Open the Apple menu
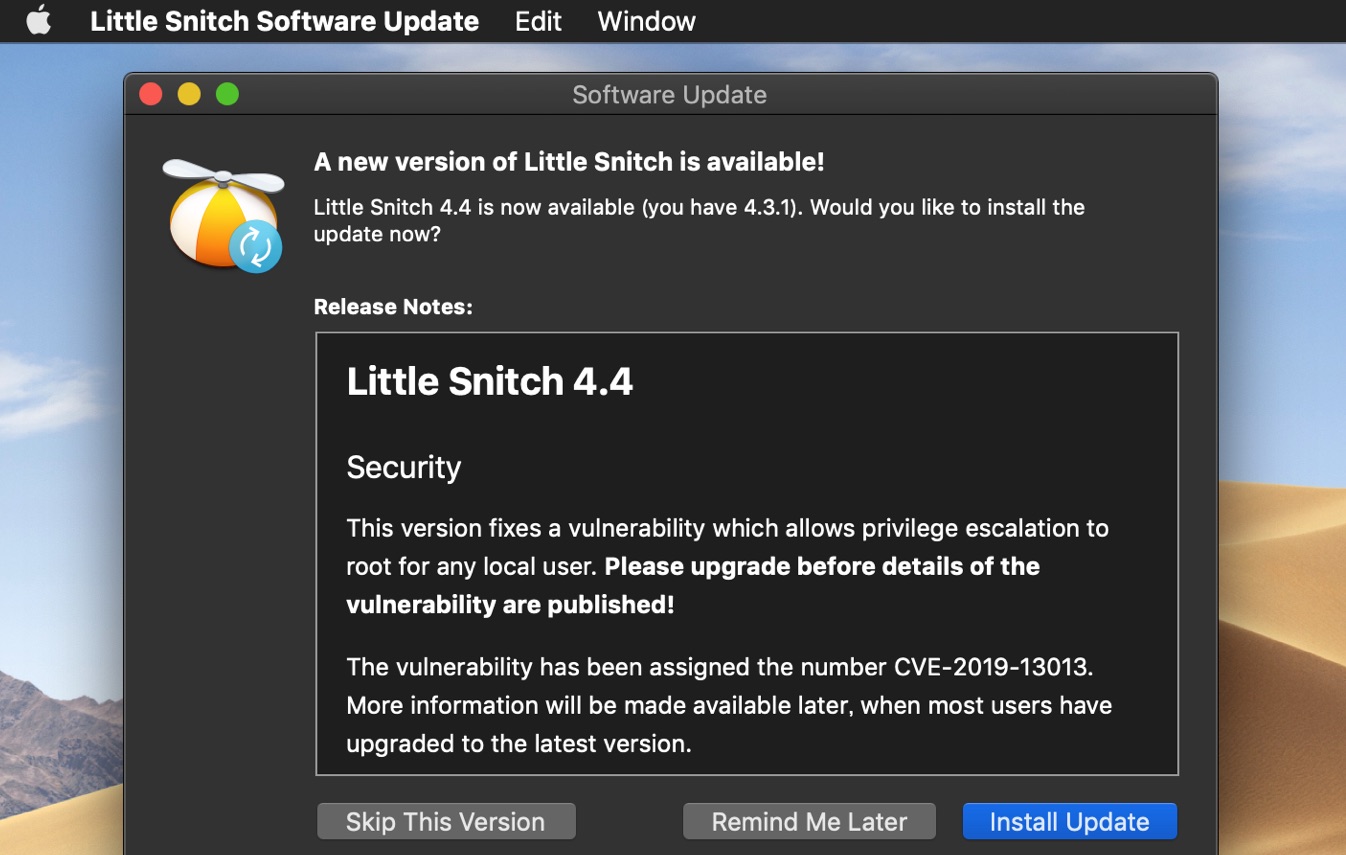Screen dimensions: 1346x855 point(38,21)
